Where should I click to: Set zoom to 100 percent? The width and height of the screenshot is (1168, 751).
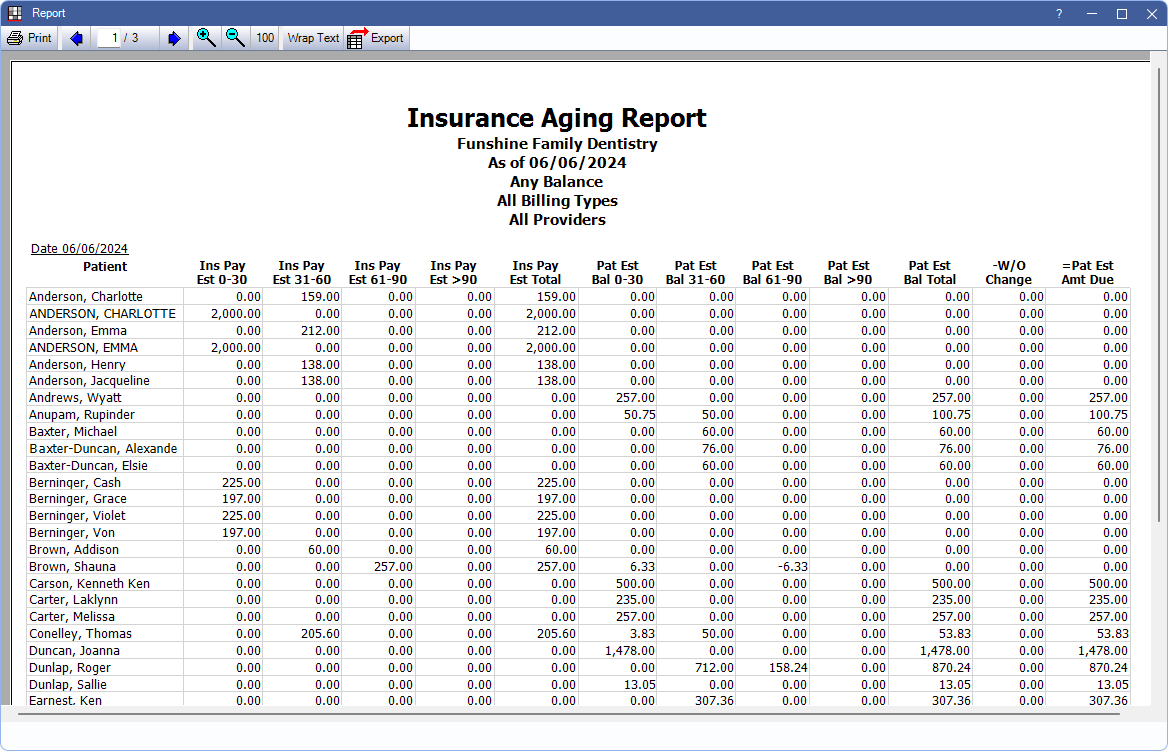pos(265,38)
